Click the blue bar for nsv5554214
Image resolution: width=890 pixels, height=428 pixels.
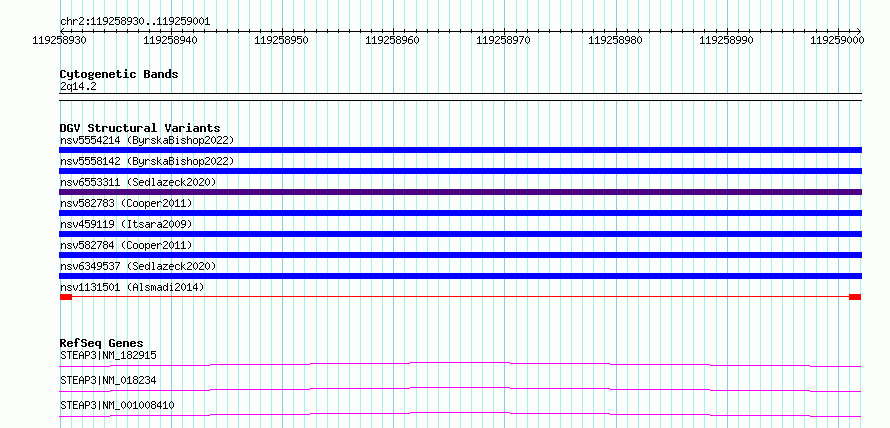tap(460, 150)
